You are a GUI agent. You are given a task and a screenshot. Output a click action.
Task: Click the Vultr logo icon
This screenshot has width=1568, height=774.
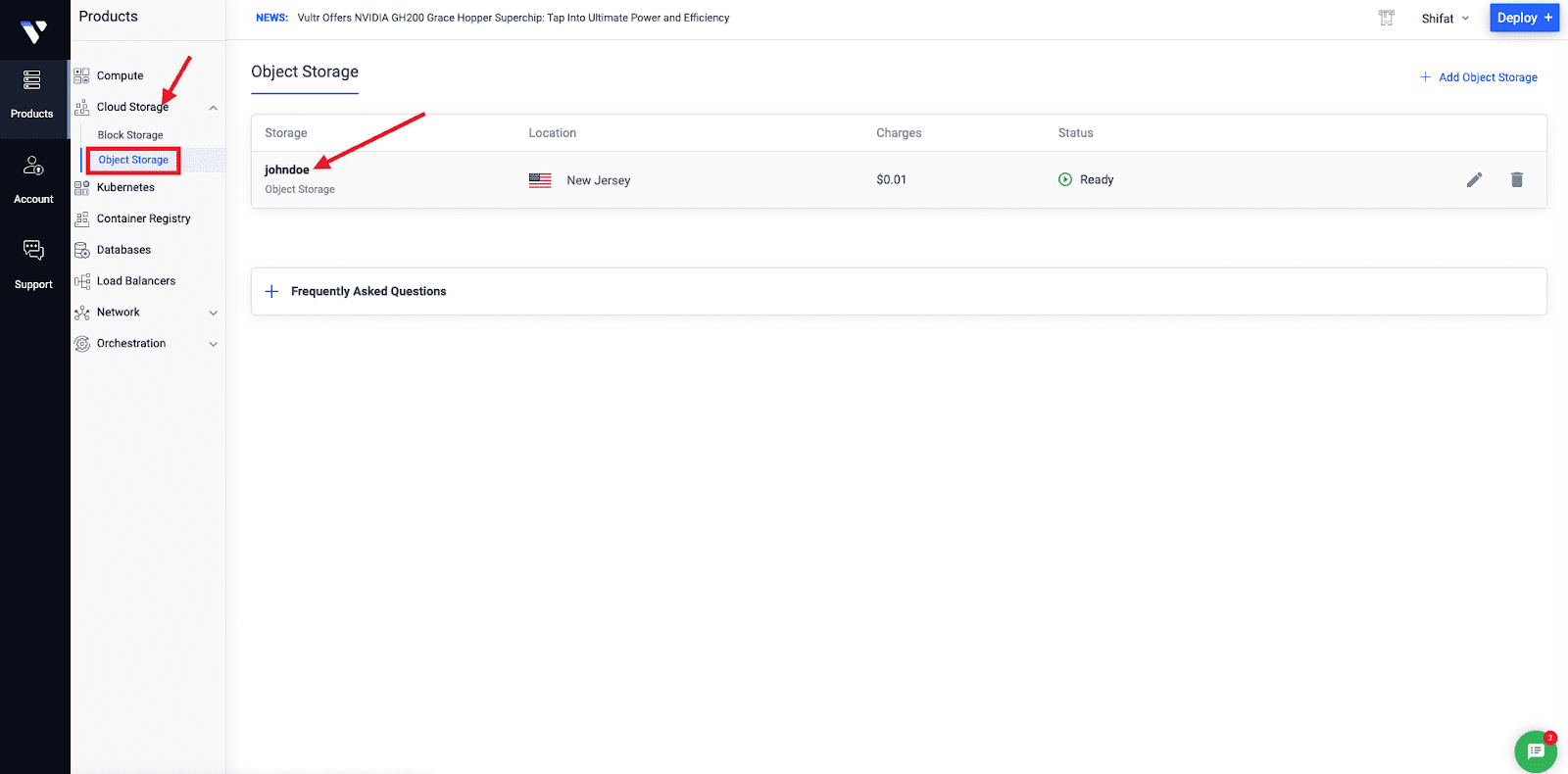pyautogui.click(x=34, y=31)
